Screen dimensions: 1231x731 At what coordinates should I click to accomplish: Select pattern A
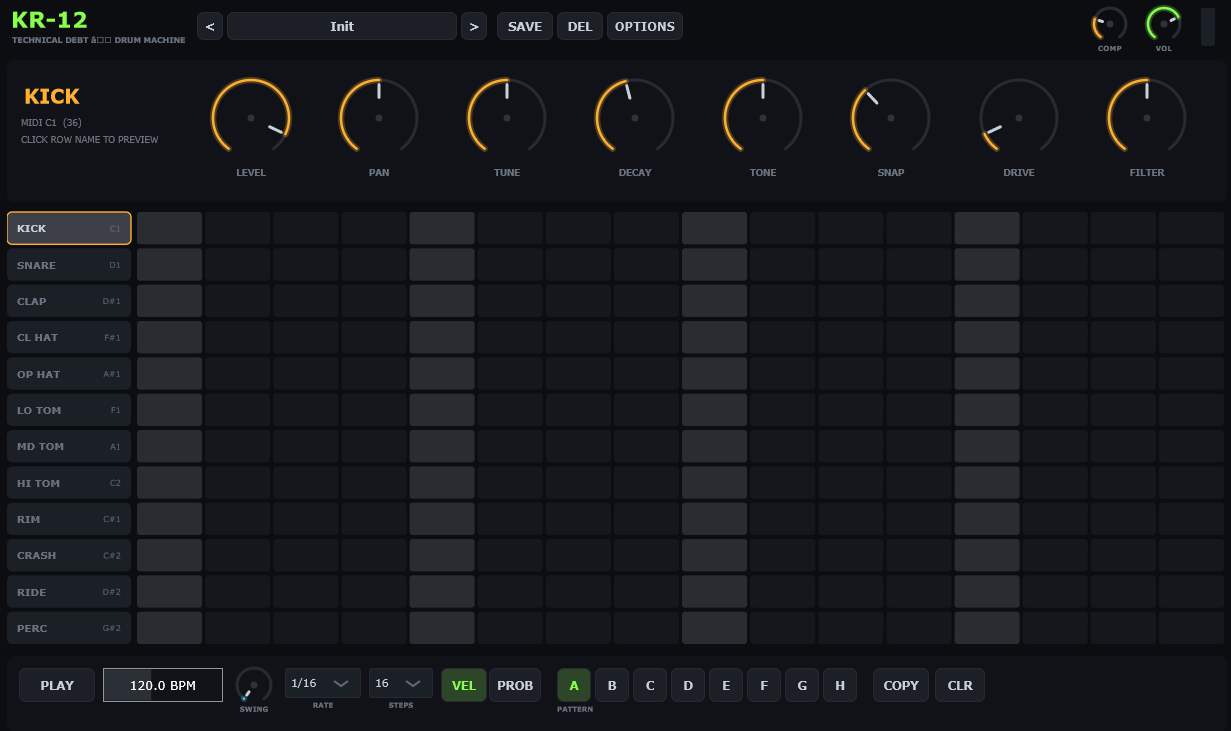[x=574, y=685]
